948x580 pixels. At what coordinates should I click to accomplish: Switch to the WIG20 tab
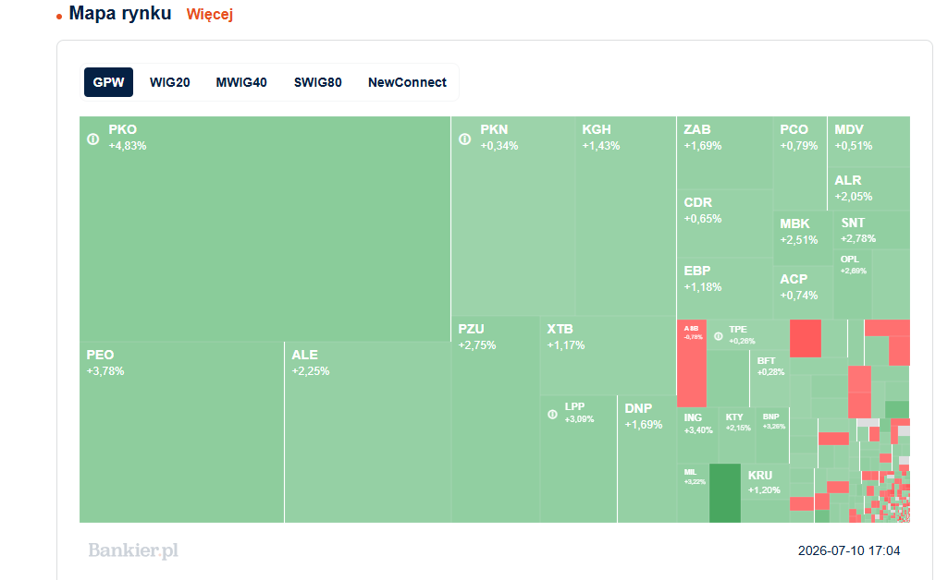[170, 82]
